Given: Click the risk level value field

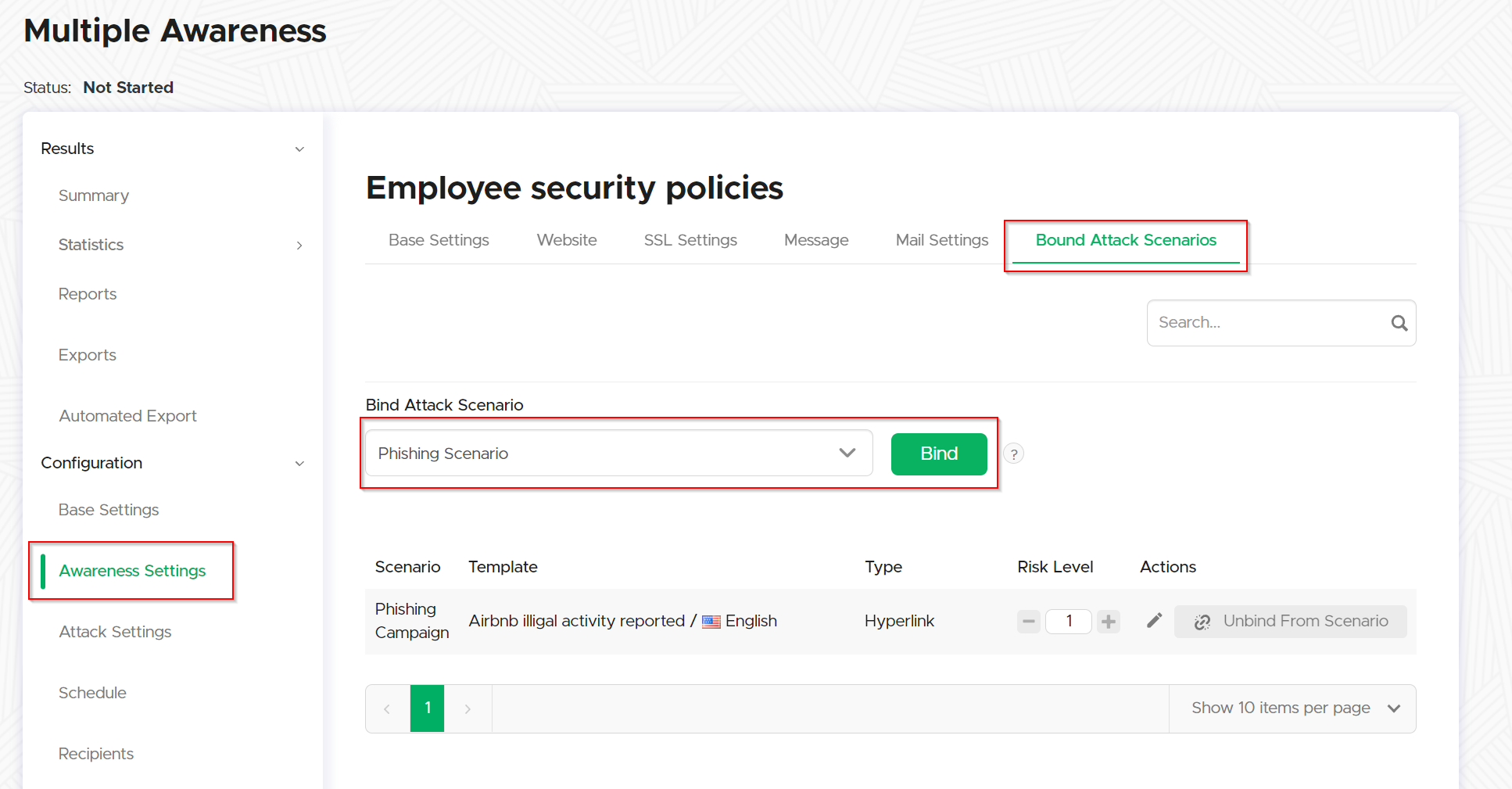Looking at the screenshot, I should click(x=1069, y=622).
